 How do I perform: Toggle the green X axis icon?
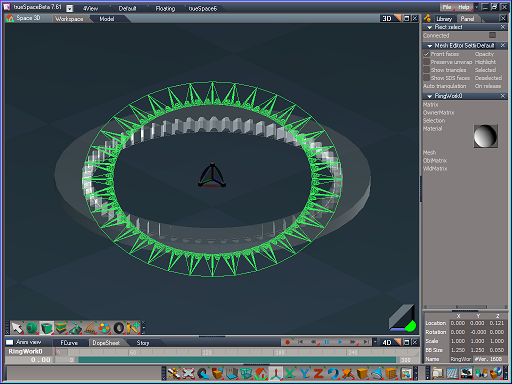(290, 373)
